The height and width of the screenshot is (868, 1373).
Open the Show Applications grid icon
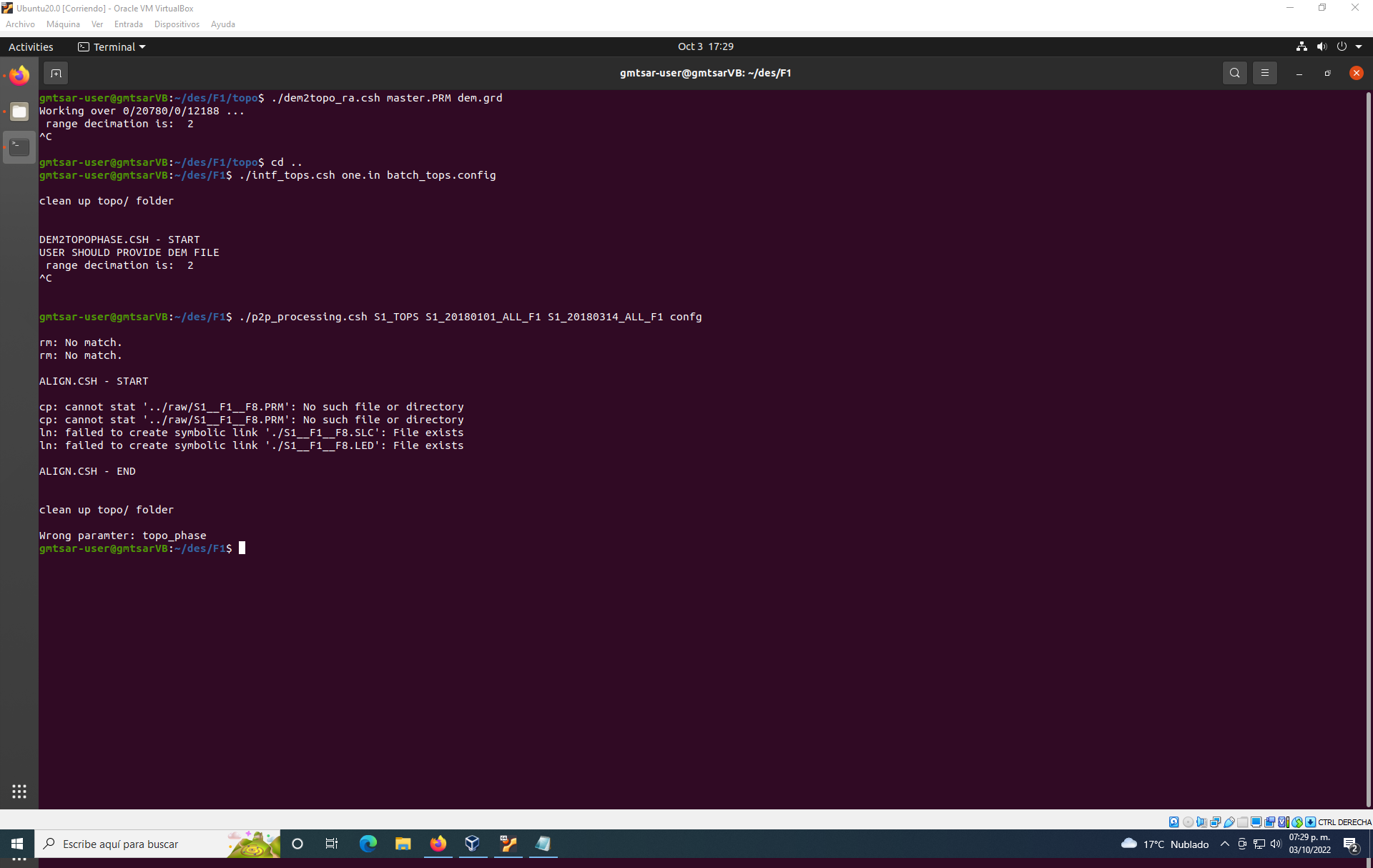[x=19, y=791]
